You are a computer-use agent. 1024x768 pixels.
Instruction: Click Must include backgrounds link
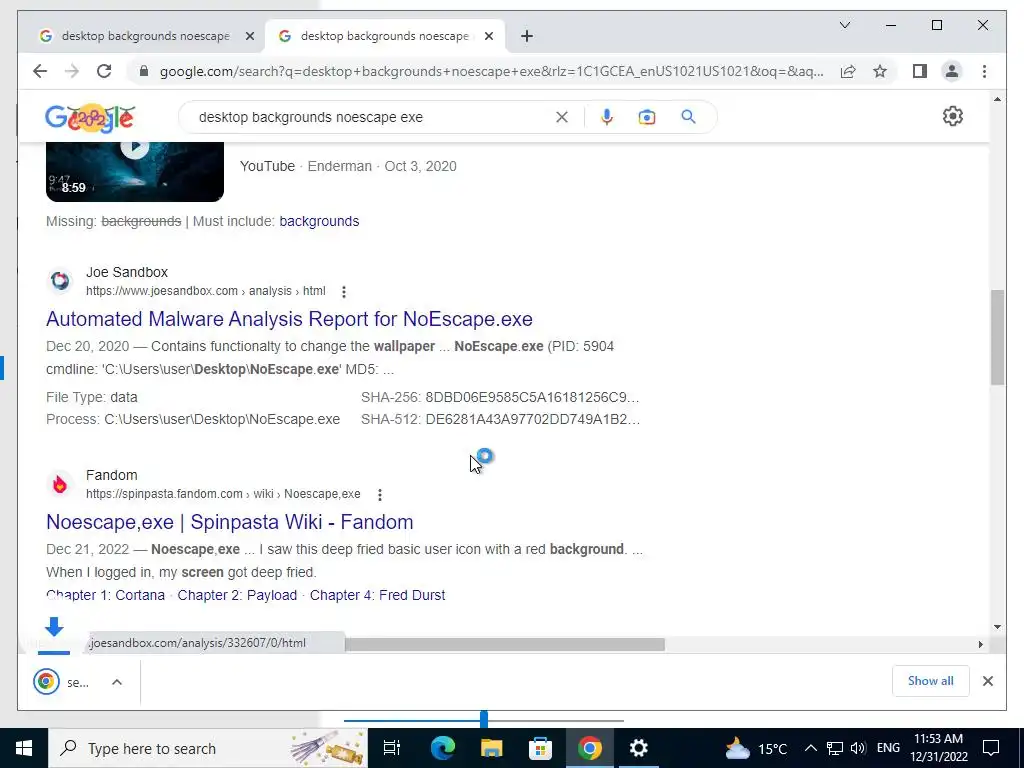tap(319, 221)
